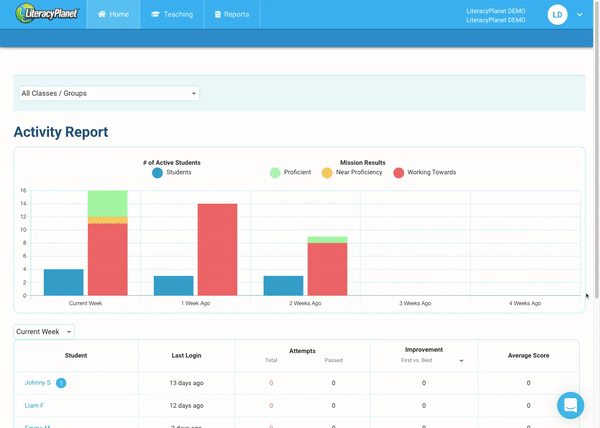The height and width of the screenshot is (428, 600).
Task: Open the All Classes / Groups dropdown
Action: point(109,93)
